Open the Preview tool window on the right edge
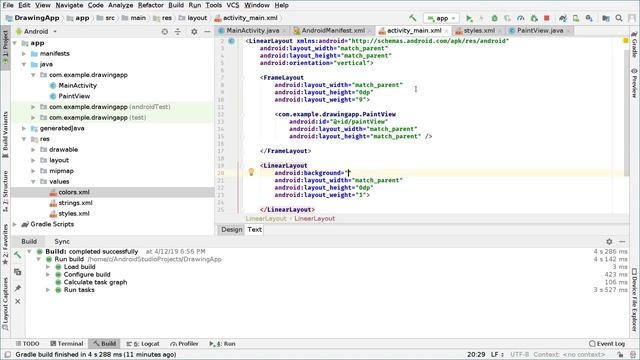Viewport: 640px width, 360px height. point(634,83)
